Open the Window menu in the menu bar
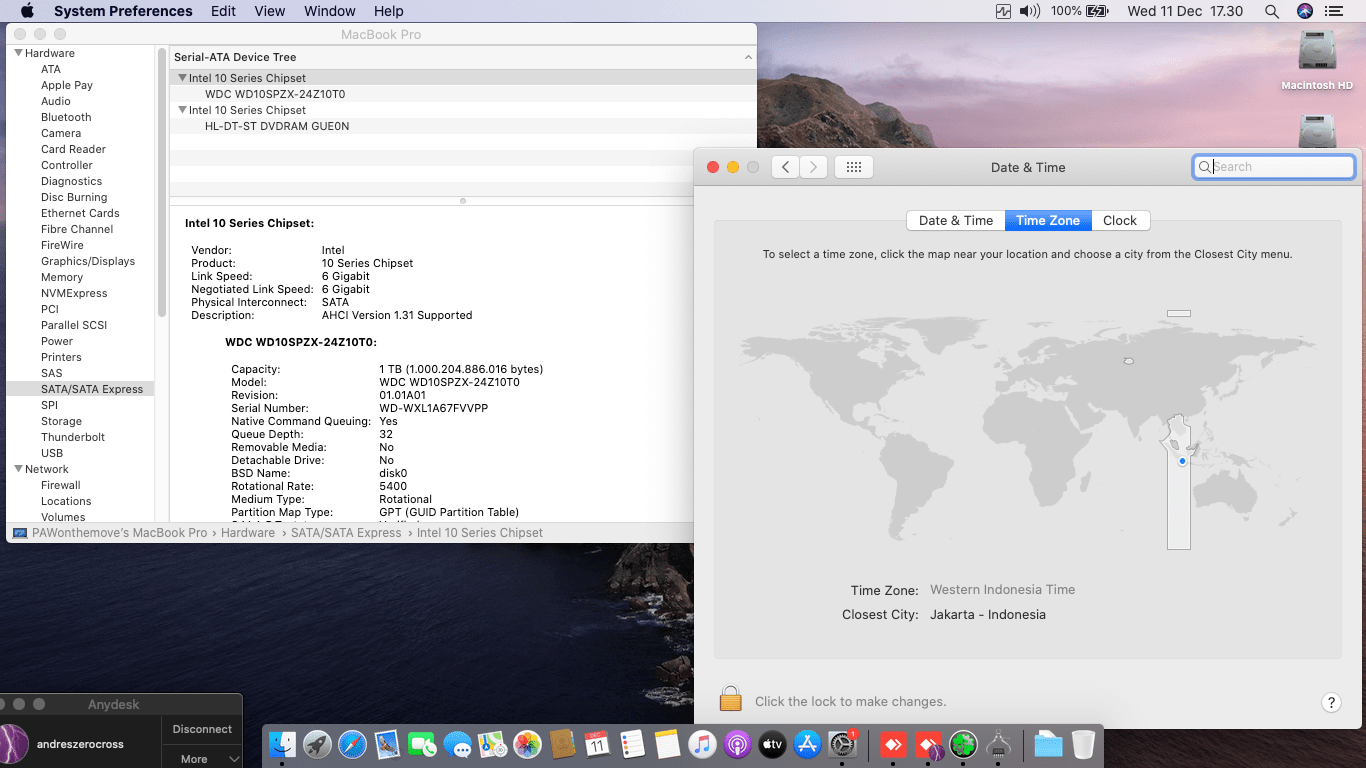 click(329, 11)
